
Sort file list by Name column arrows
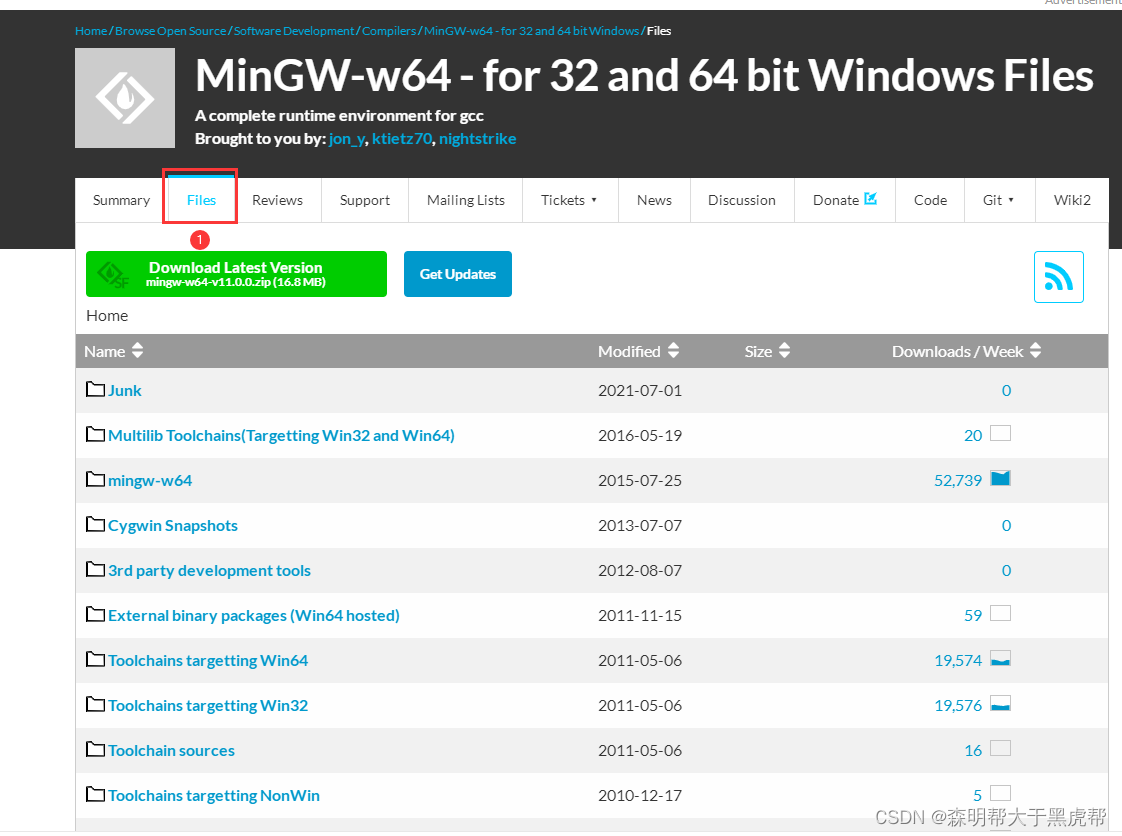click(x=137, y=351)
